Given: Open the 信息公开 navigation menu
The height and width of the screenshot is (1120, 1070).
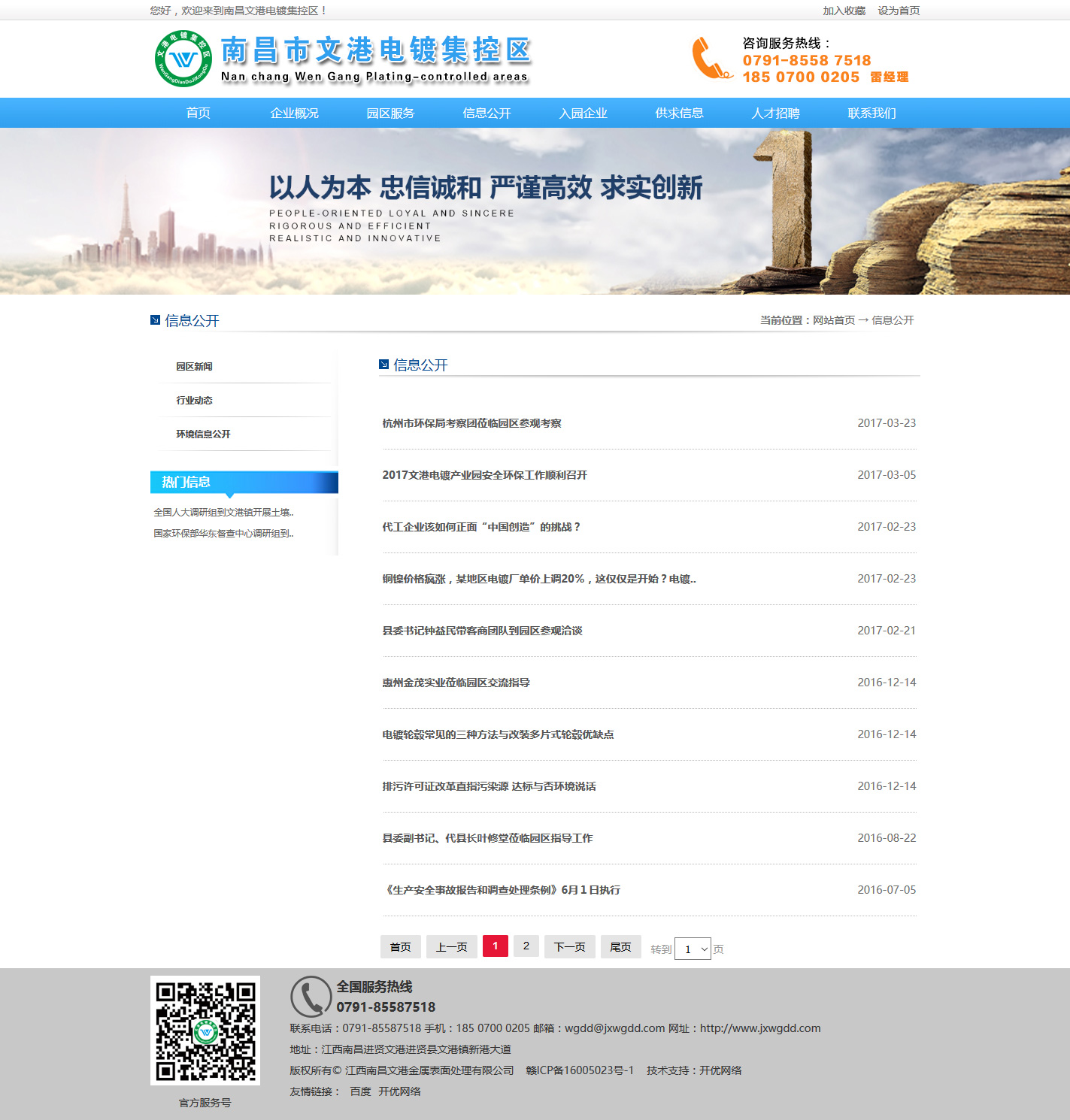Looking at the screenshot, I should pyautogui.click(x=487, y=113).
